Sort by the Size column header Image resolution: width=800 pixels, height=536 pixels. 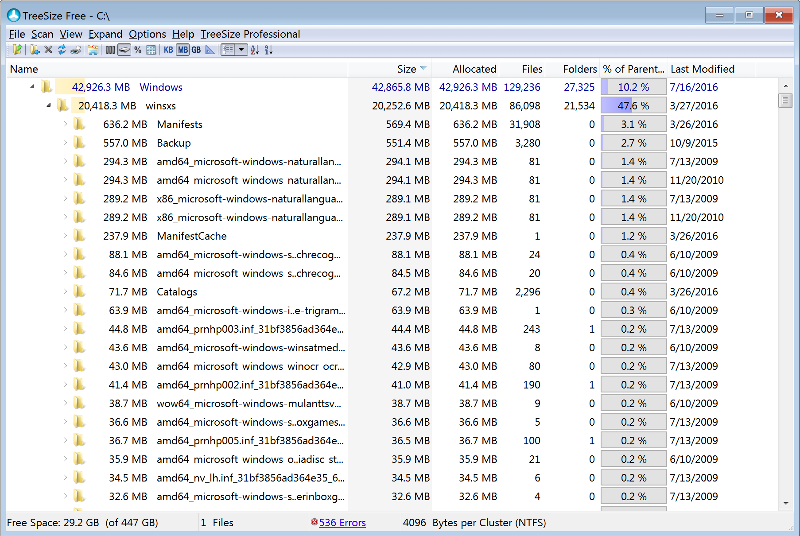click(390, 69)
